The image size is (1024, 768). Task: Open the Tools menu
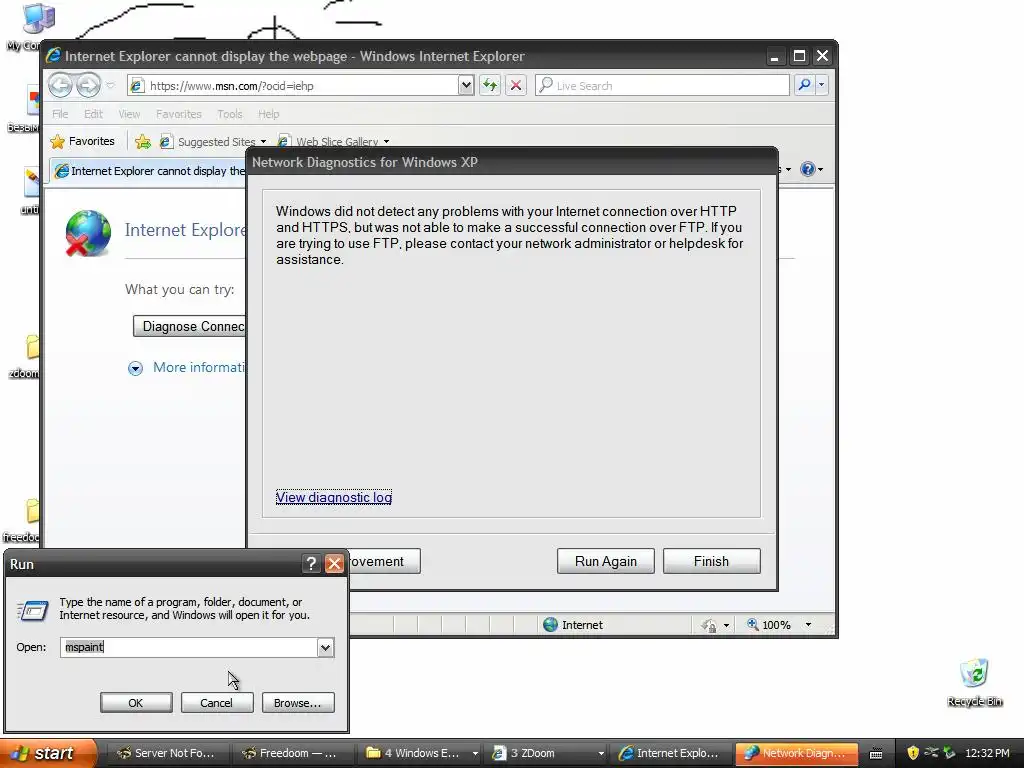click(x=229, y=114)
